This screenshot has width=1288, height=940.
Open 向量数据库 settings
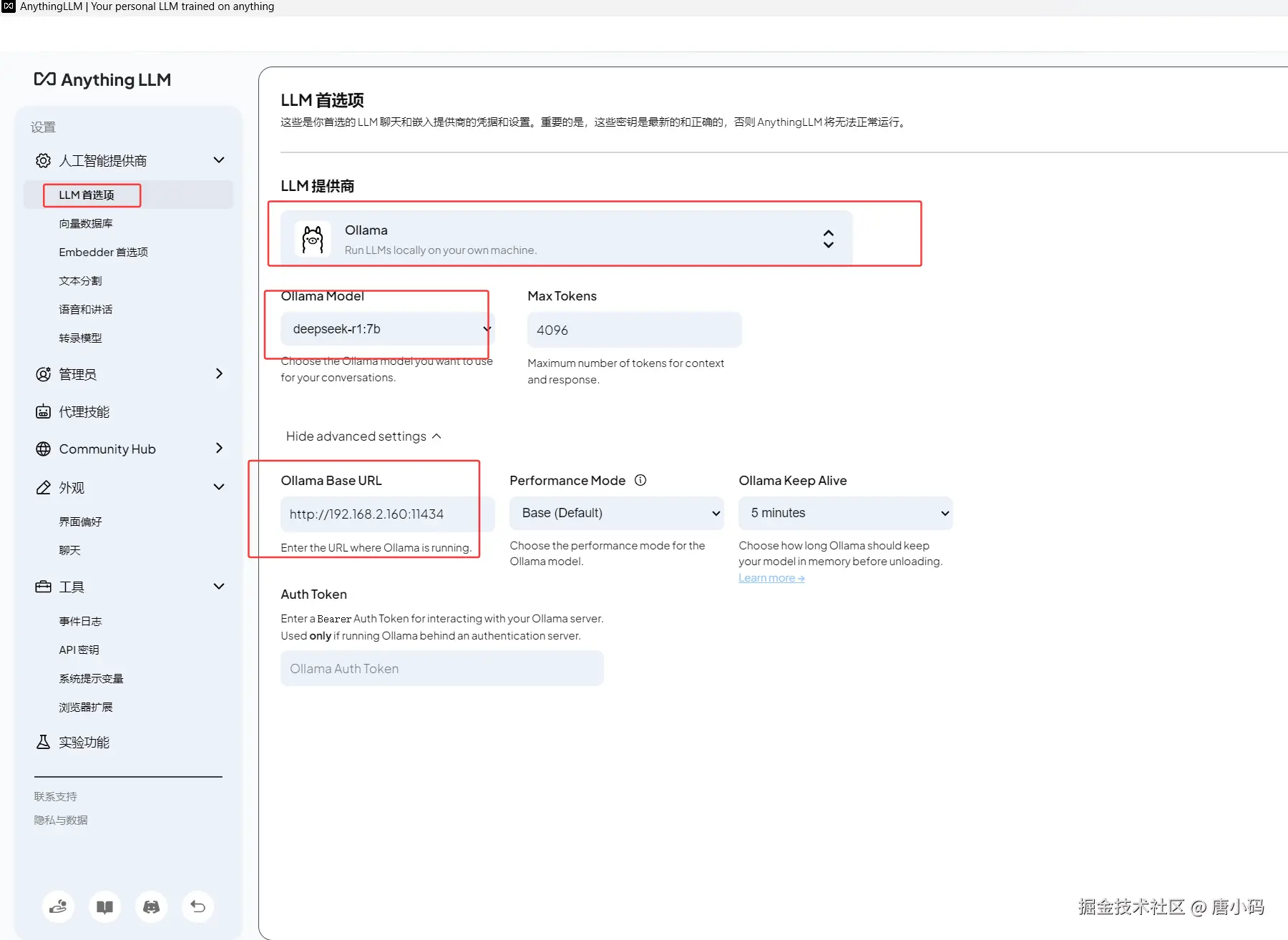tap(86, 224)
